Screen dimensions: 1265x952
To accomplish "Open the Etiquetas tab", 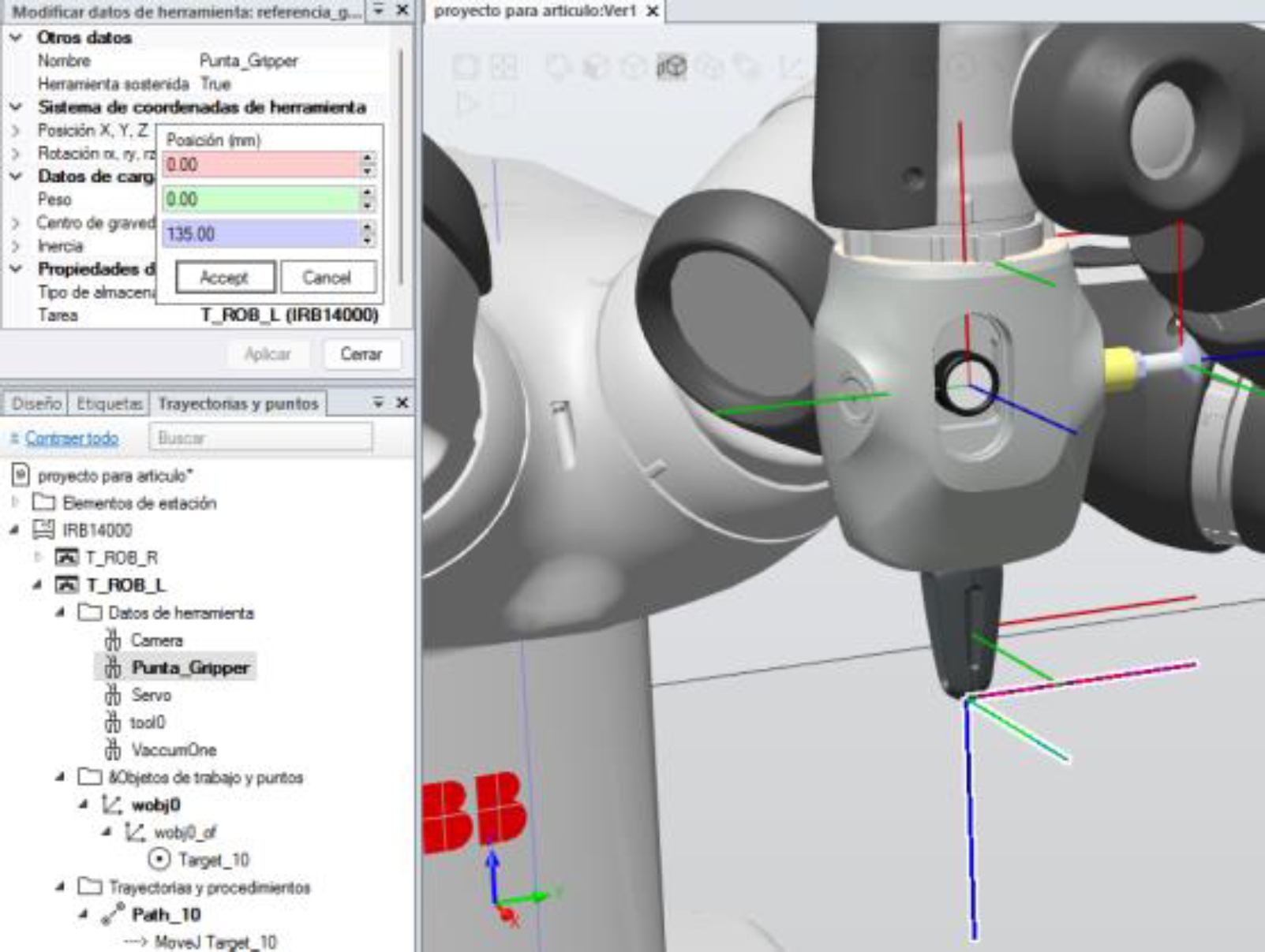I will [x=109, y=404].
